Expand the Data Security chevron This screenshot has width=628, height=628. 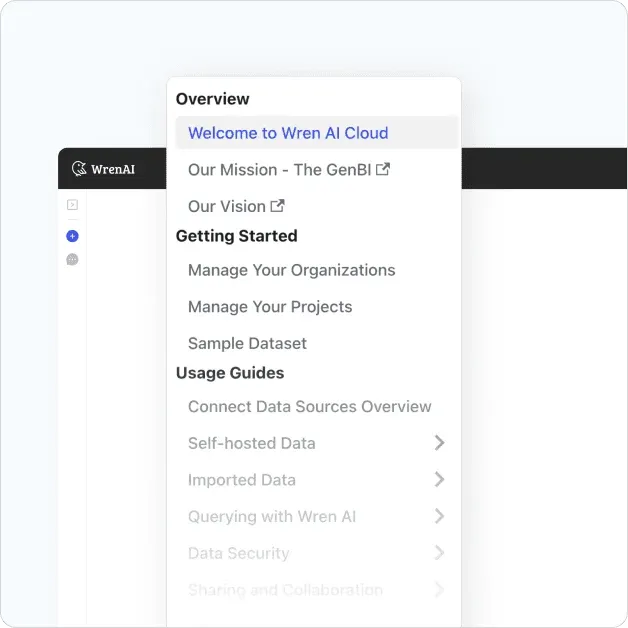439,553
